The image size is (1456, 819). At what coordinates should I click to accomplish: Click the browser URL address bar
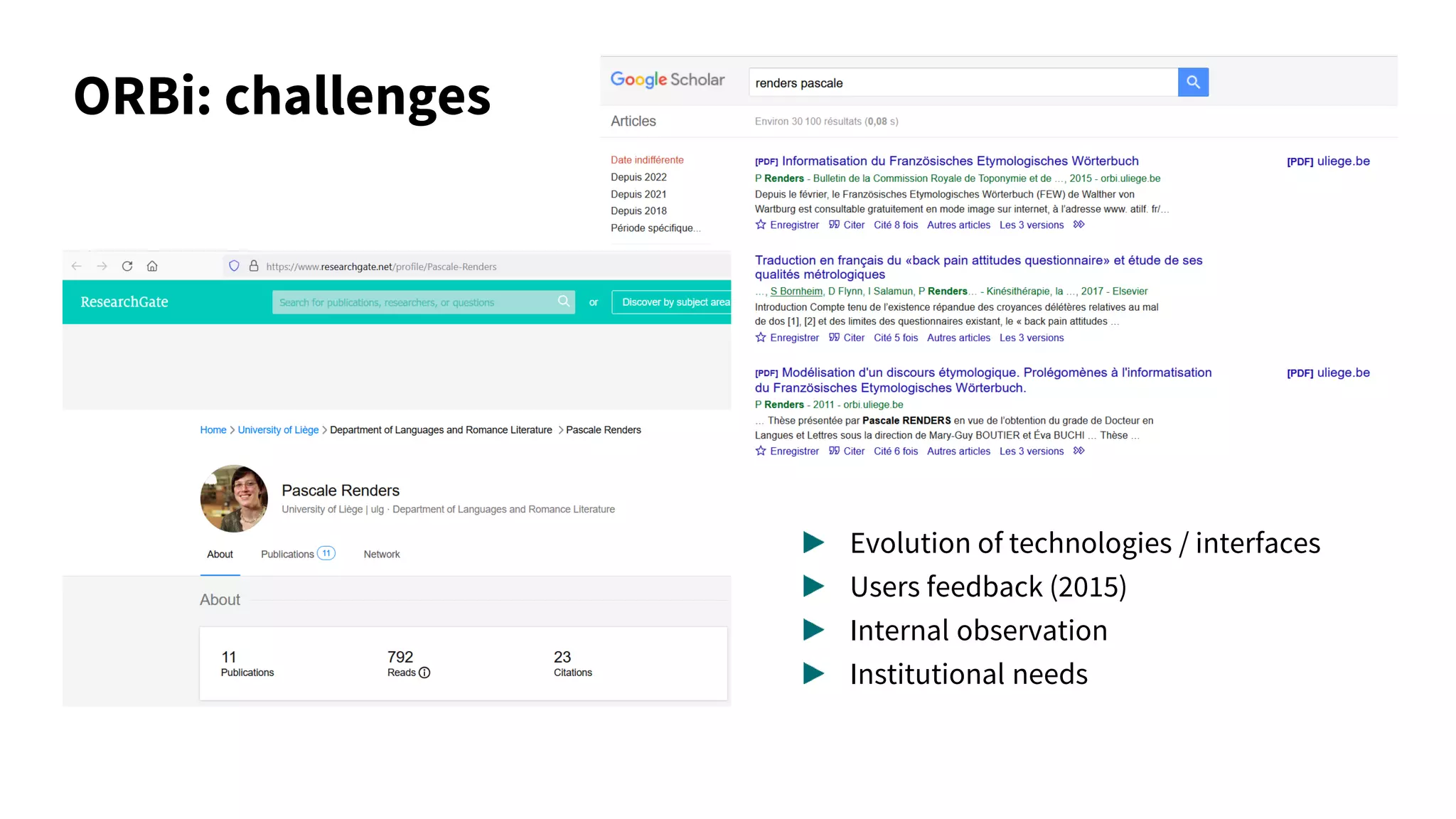tap(476, 267)
